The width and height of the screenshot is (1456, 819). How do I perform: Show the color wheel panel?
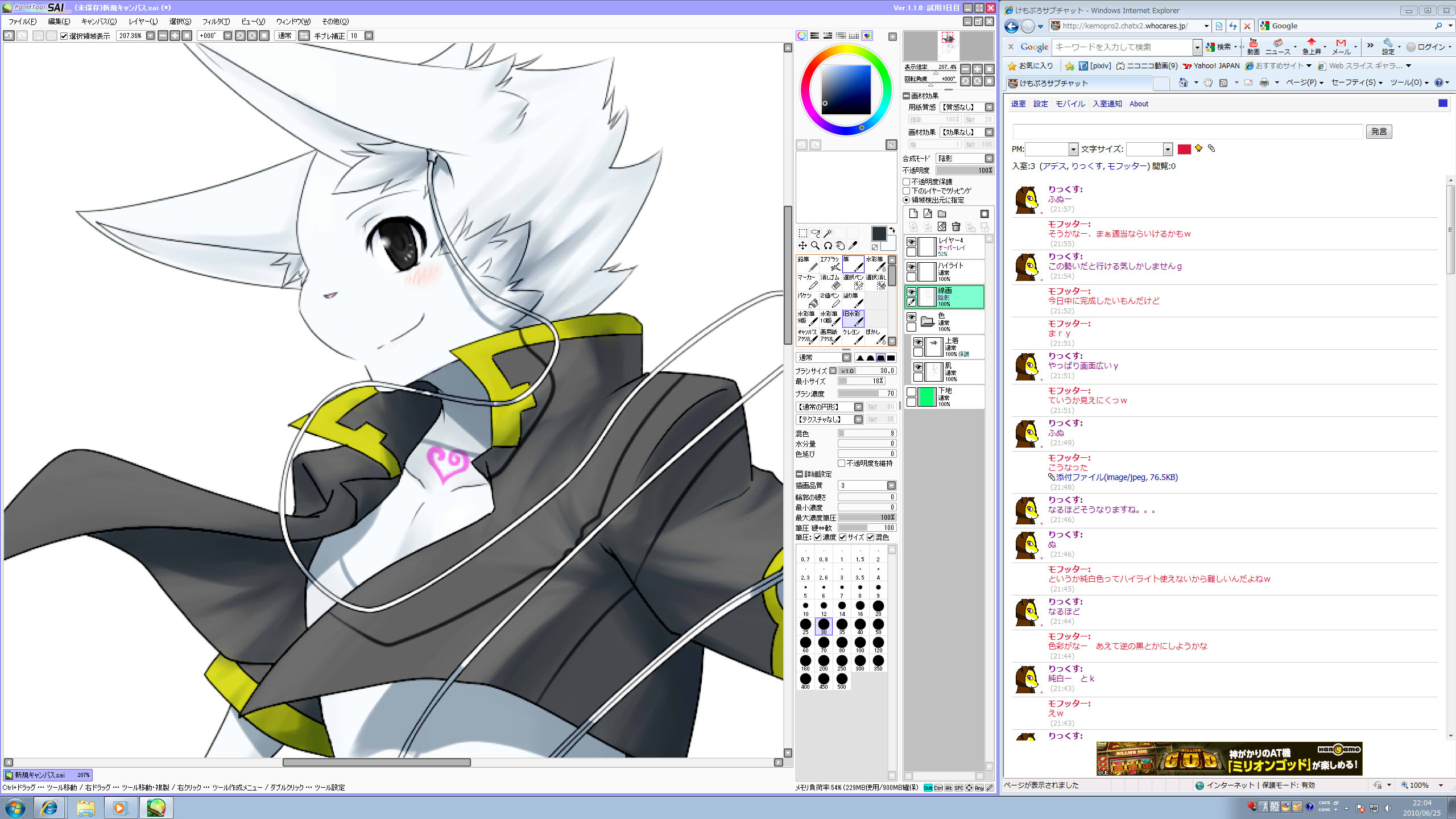click(801, 36)
